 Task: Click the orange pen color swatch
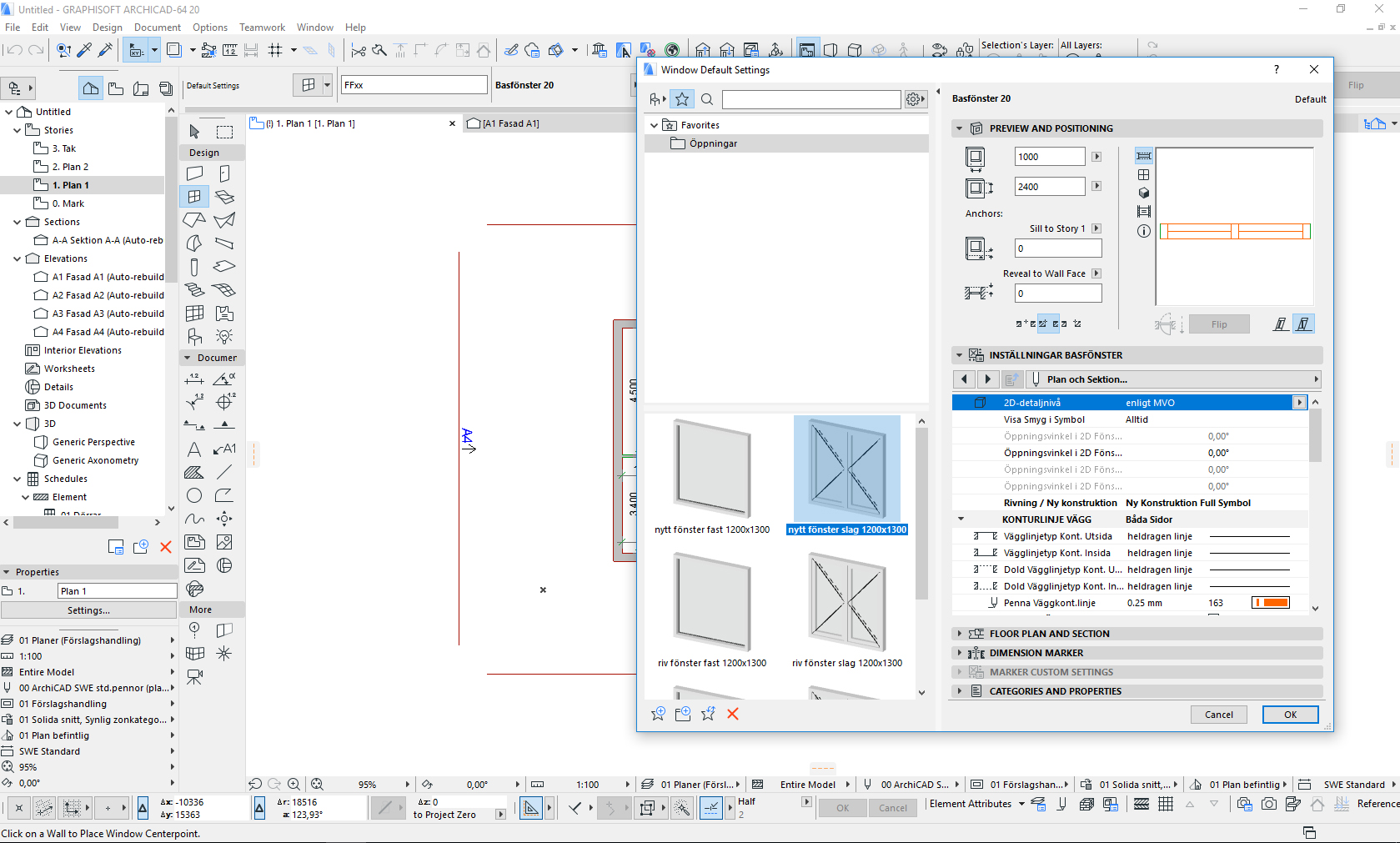(1271, 603)
